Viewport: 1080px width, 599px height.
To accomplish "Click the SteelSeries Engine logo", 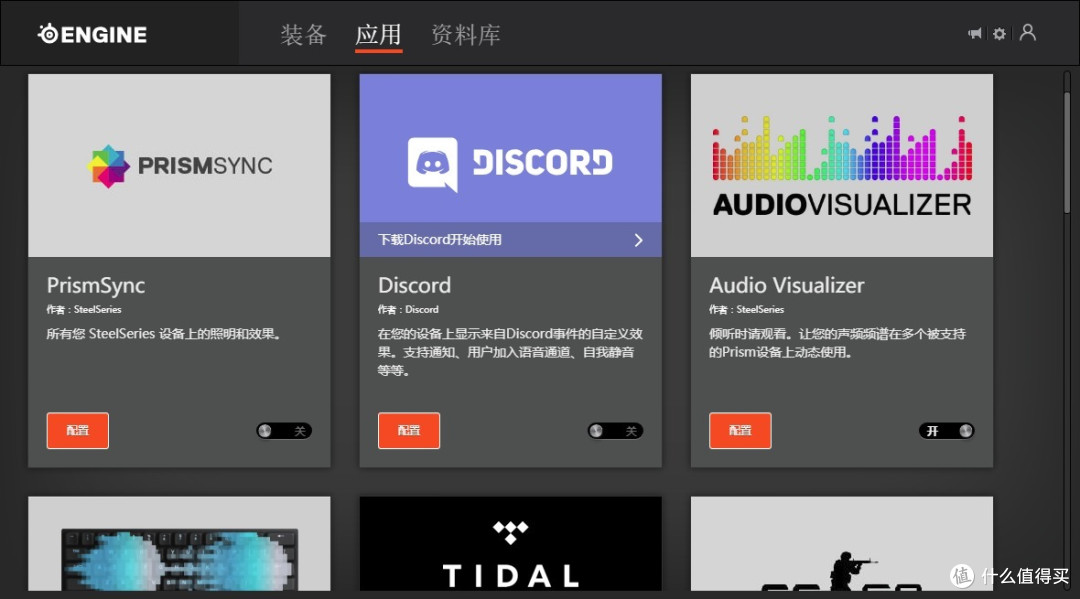I will tap(92, 34).
